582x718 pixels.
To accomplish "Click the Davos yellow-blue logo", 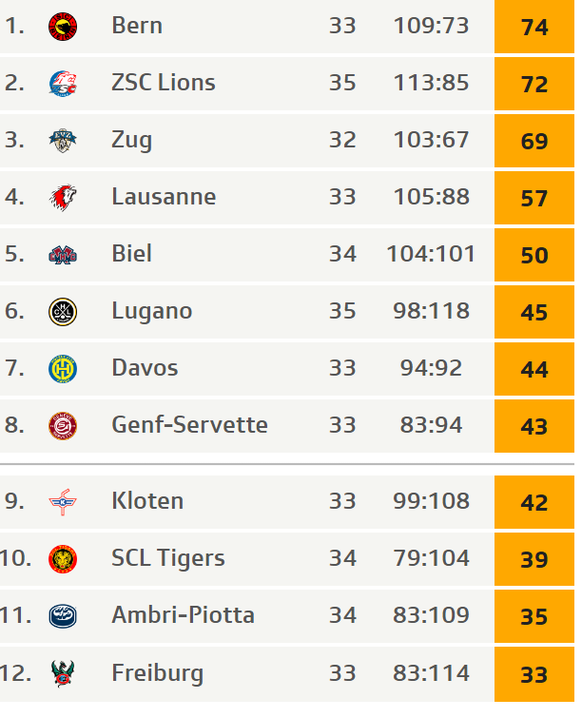I will click(x=63, y=369).
